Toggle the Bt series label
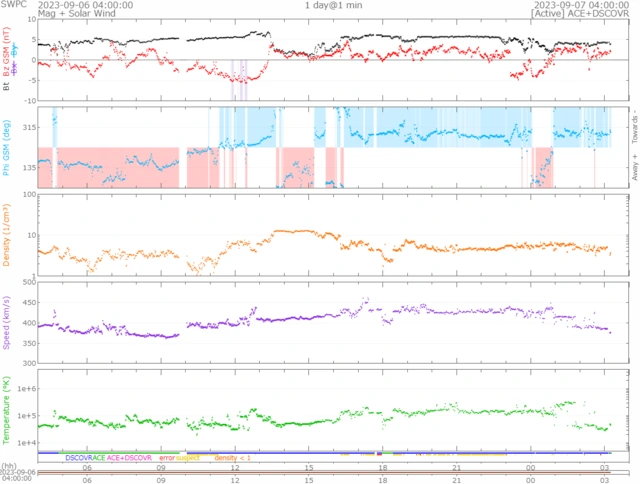The width and height of the screenshot is (640, 484). click(x=6, y=87)
